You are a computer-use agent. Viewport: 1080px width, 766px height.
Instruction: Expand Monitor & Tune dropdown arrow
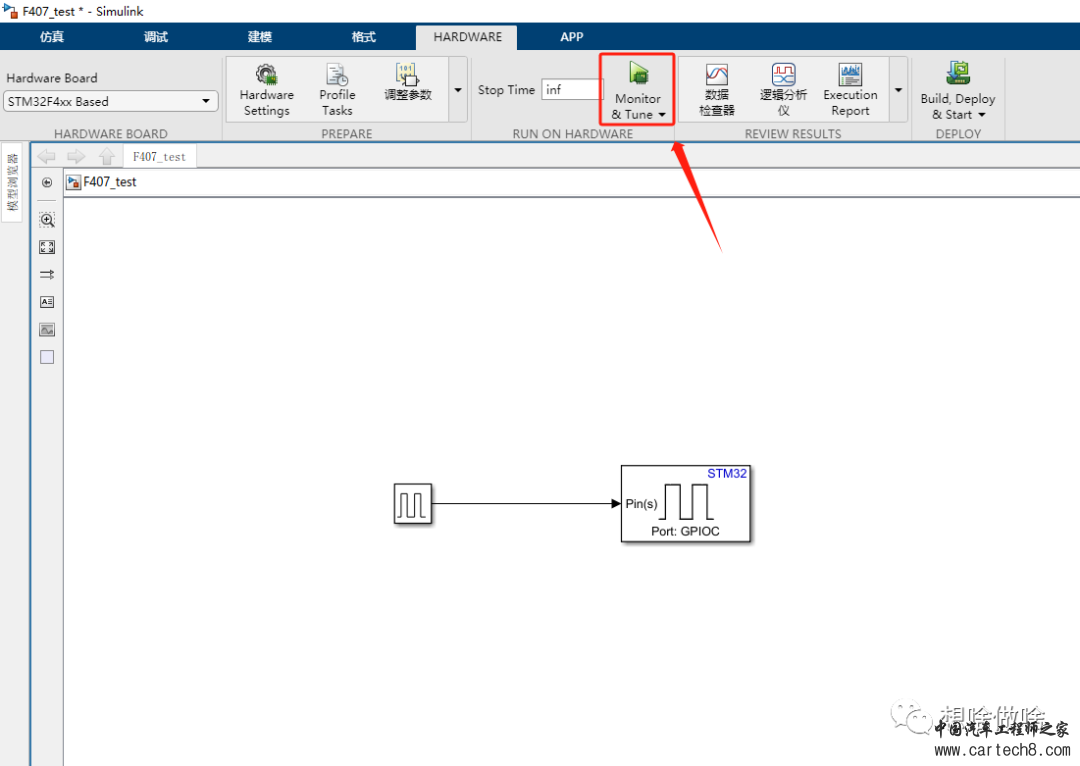[x=662, y=115]
